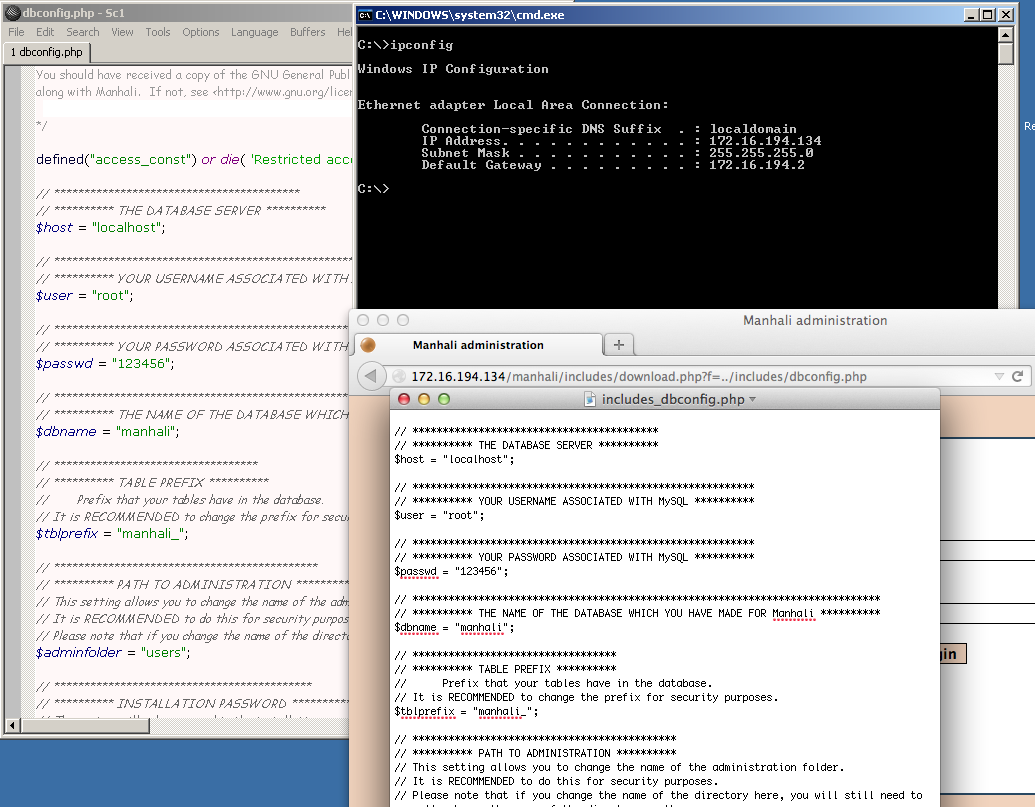
Task: Click SciTE horizontal scrollbar left arrow
Action: [x=12, y=725]
